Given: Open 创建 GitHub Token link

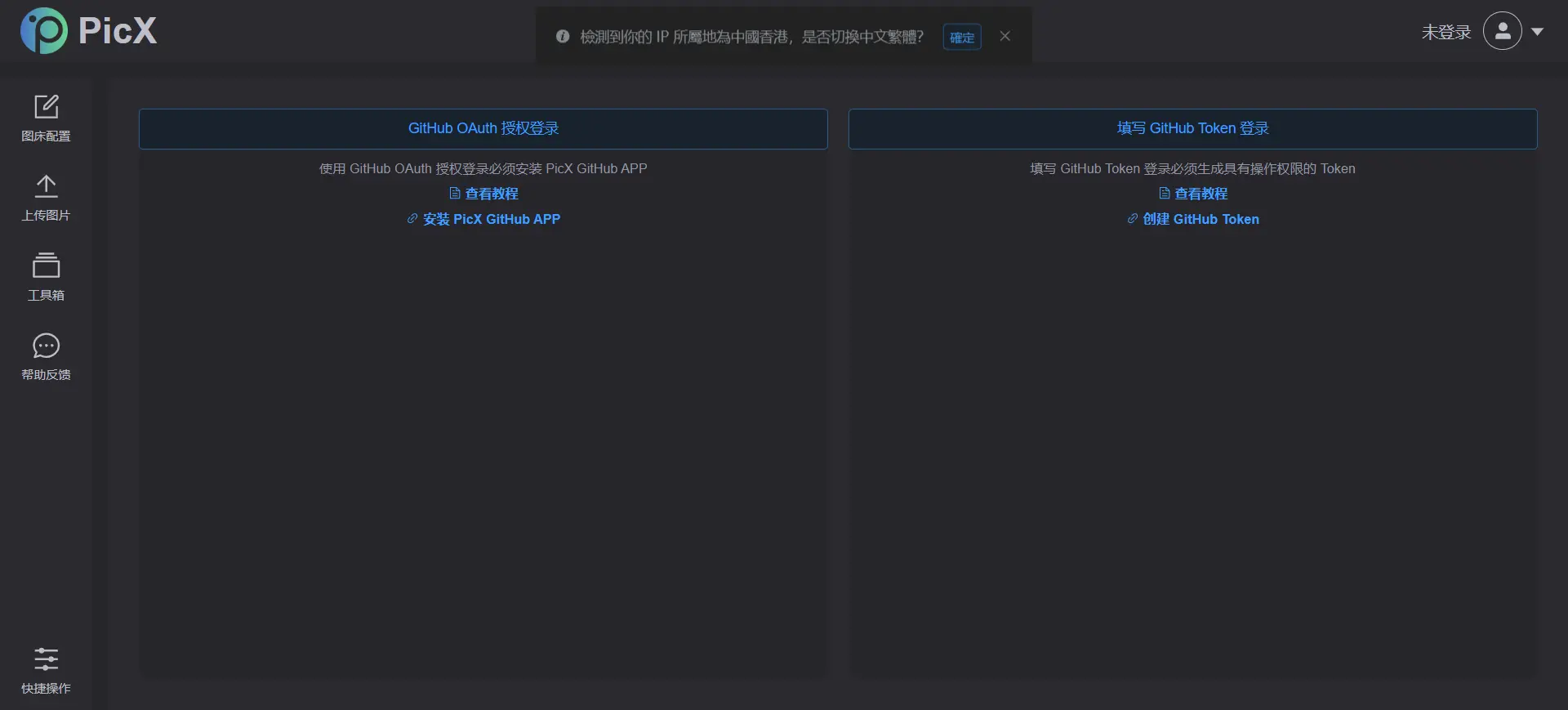Looking at the screenshot, I should point(1193,219).
